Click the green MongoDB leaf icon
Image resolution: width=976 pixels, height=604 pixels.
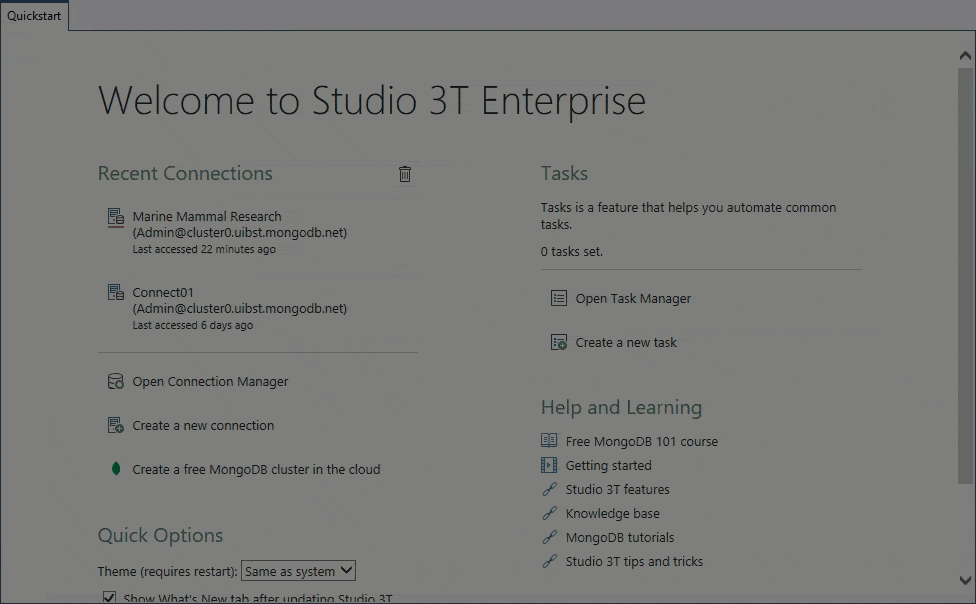coord(116,469)
